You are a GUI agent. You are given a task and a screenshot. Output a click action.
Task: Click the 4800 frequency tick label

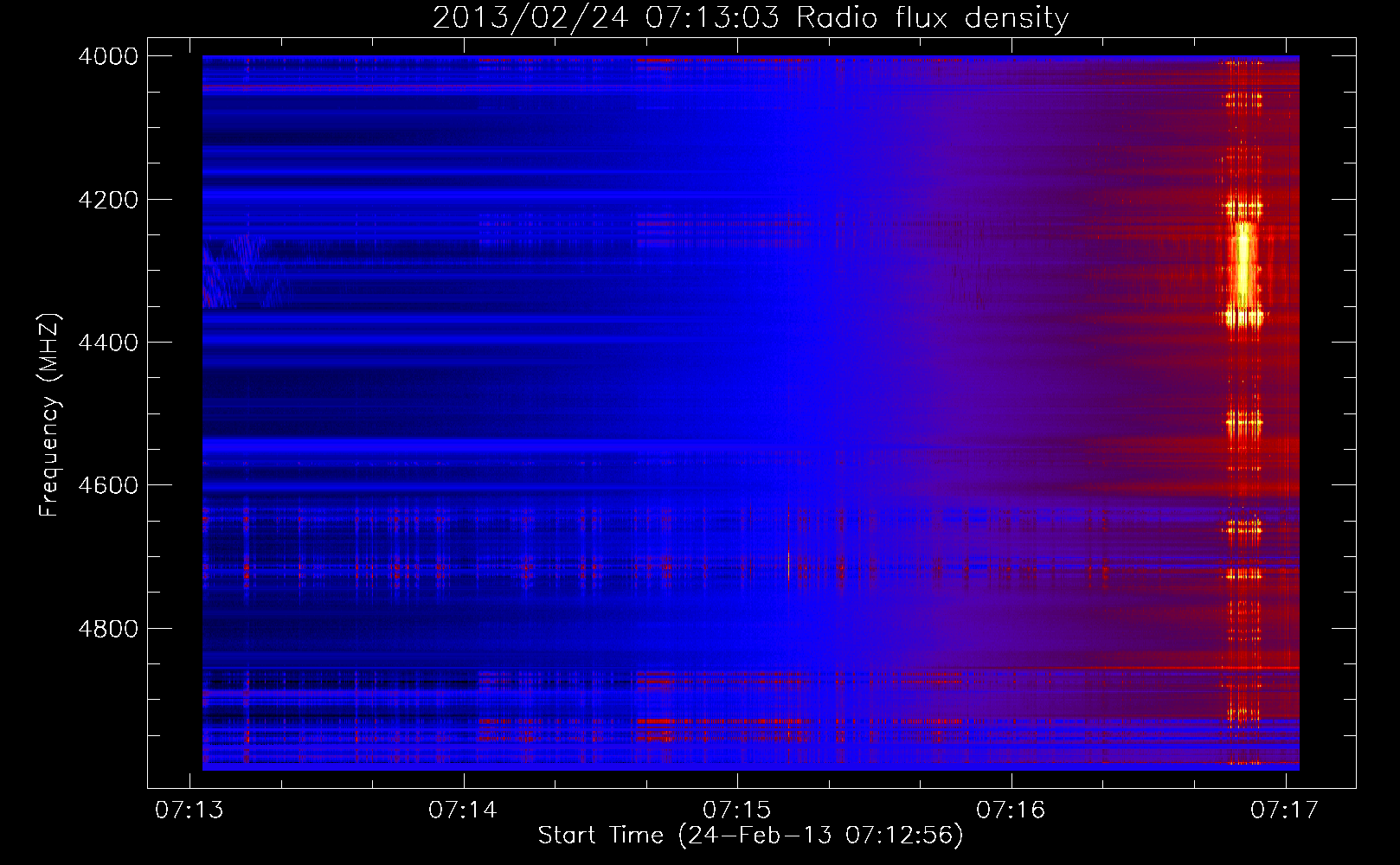[x=108, y=628]
